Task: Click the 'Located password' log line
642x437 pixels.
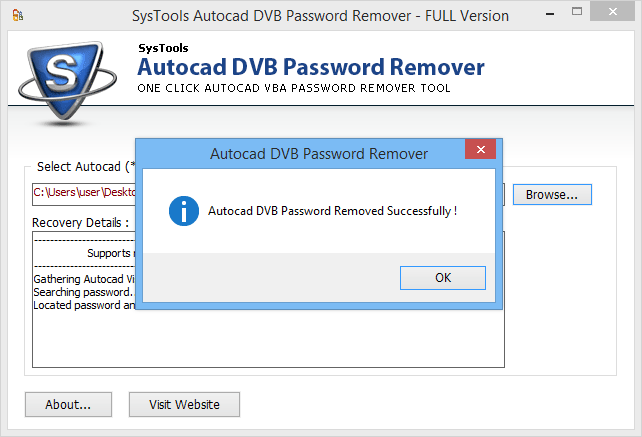Action: coord(84,305)
